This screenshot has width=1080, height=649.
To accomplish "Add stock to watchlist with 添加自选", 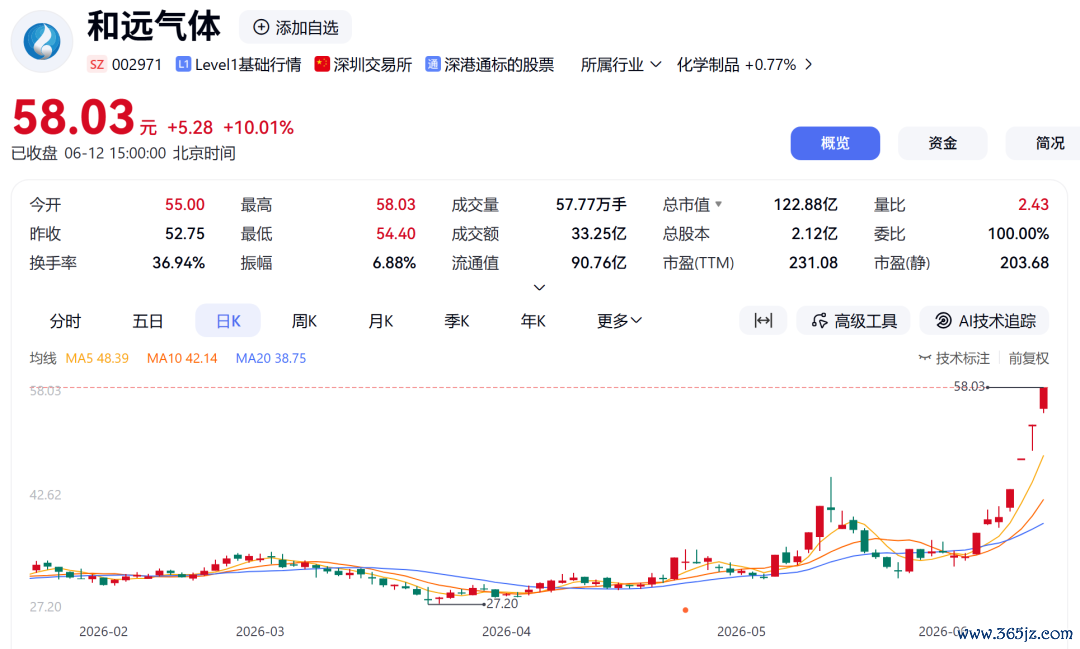I will pos(295,28).
